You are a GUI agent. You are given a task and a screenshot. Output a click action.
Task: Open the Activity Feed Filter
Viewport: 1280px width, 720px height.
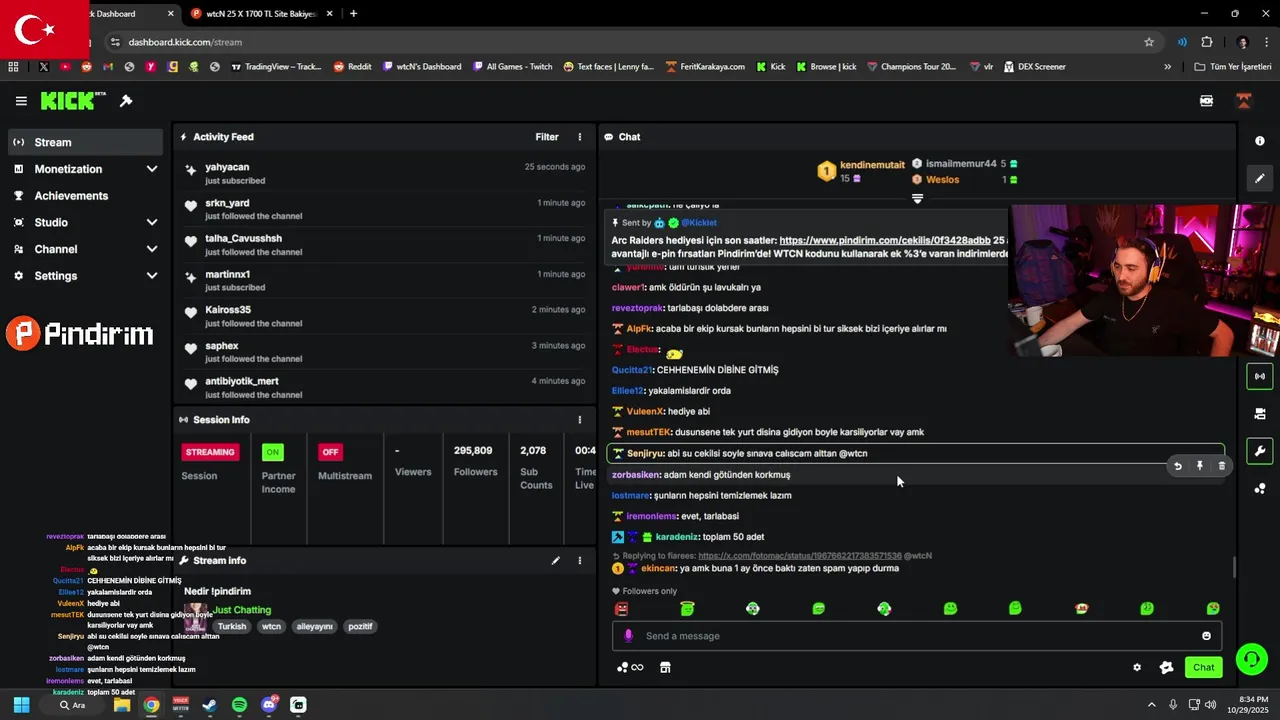547,137
